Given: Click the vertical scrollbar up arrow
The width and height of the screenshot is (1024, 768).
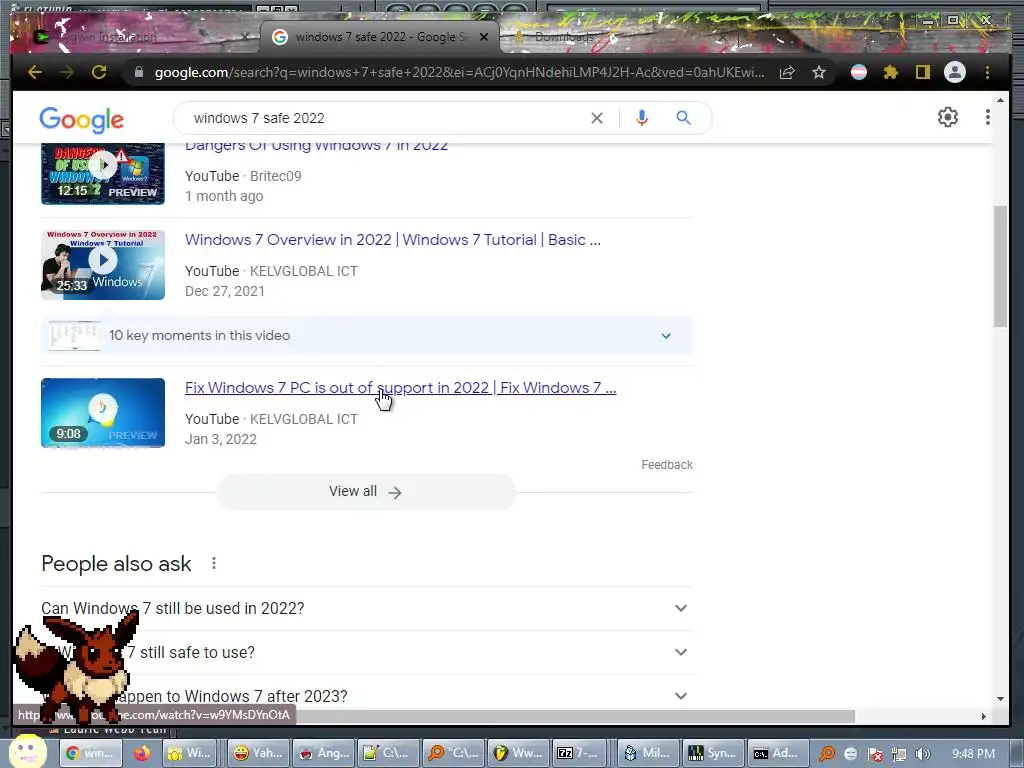Looking at the screenshot, I should pyautogui.click(x=1000, y=101).
